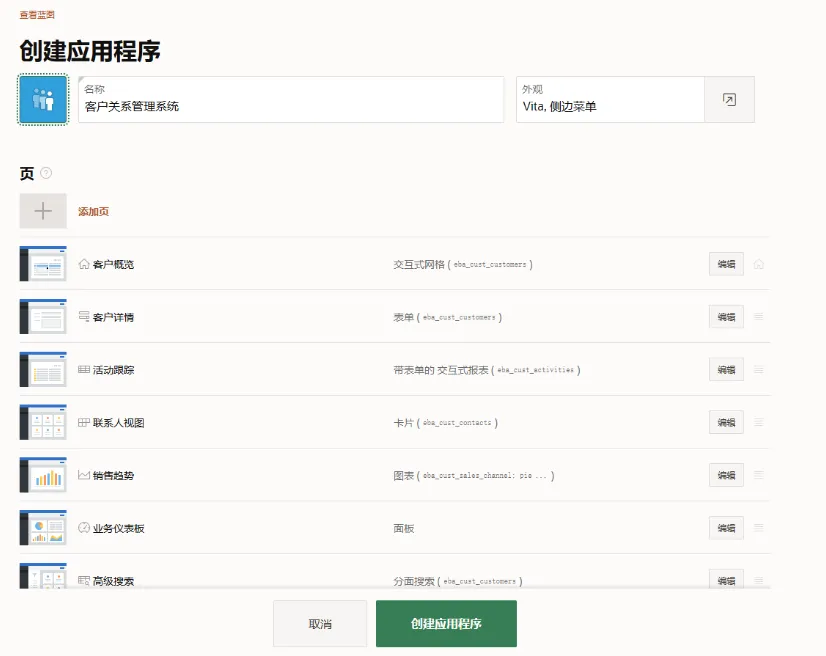Viewport: 826px width, 656px height.
Task: Click the dashboard icon beside 业务仪表板
Action: (x=84, y=527)
